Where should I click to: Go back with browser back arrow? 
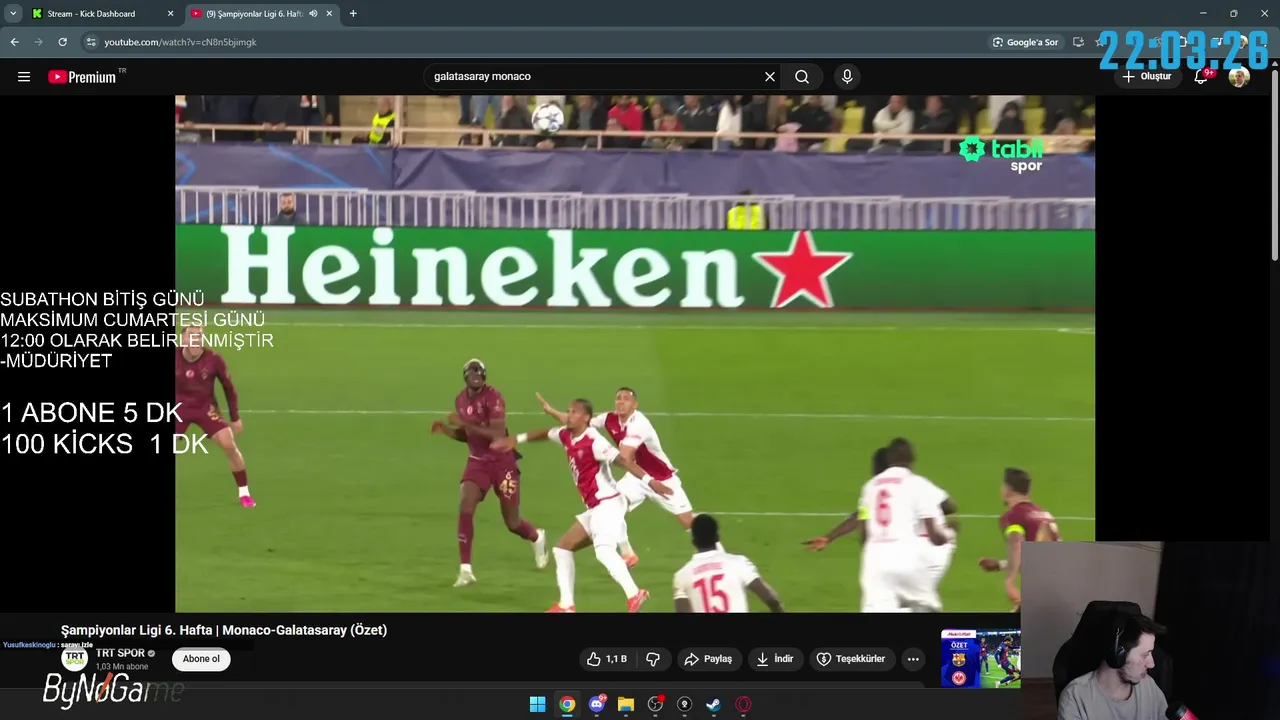click(x=14, y=42)
